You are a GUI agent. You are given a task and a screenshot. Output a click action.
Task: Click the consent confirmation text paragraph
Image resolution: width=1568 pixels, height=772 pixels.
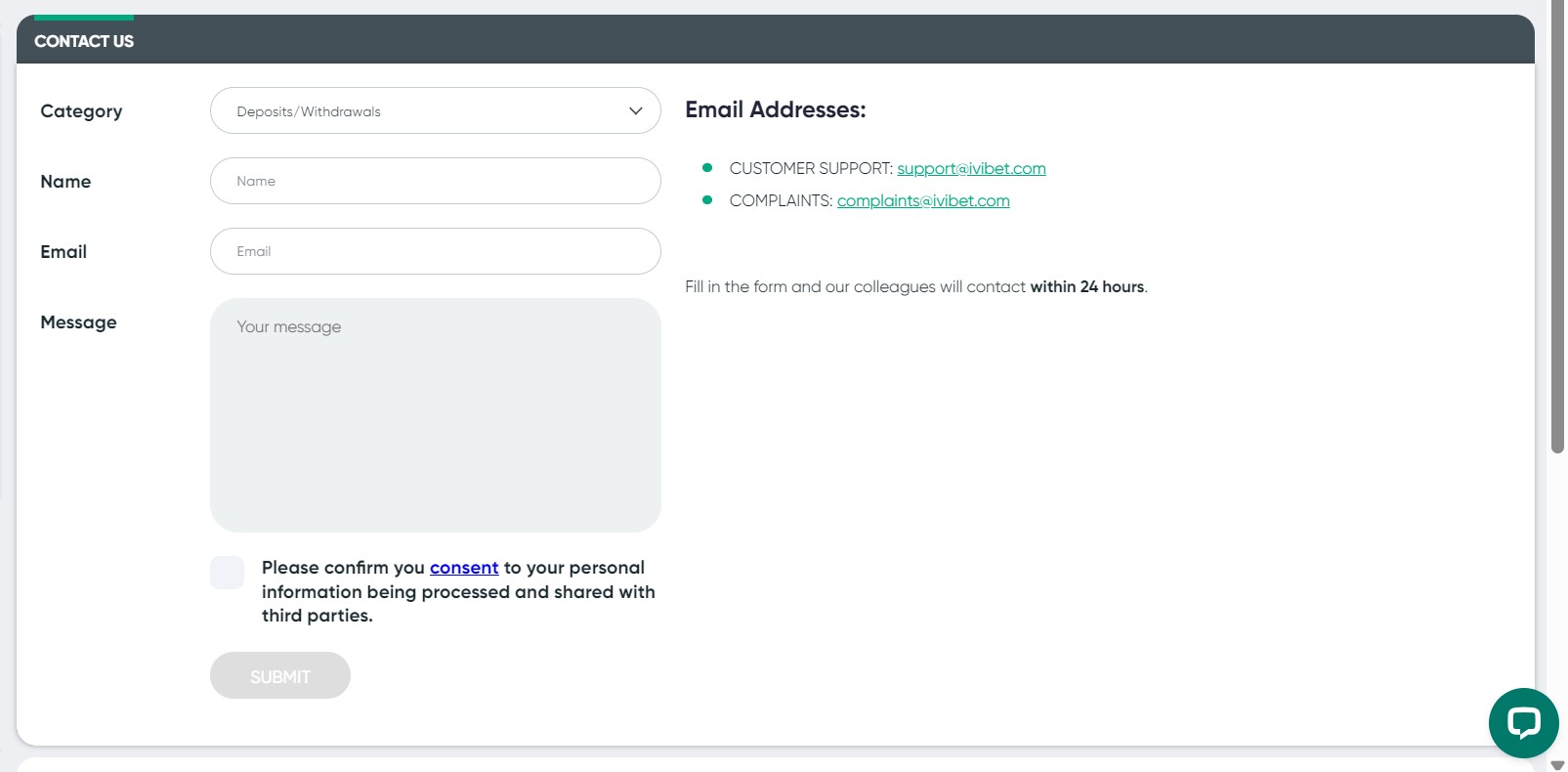pyautogui.click(x=458, y=591)
